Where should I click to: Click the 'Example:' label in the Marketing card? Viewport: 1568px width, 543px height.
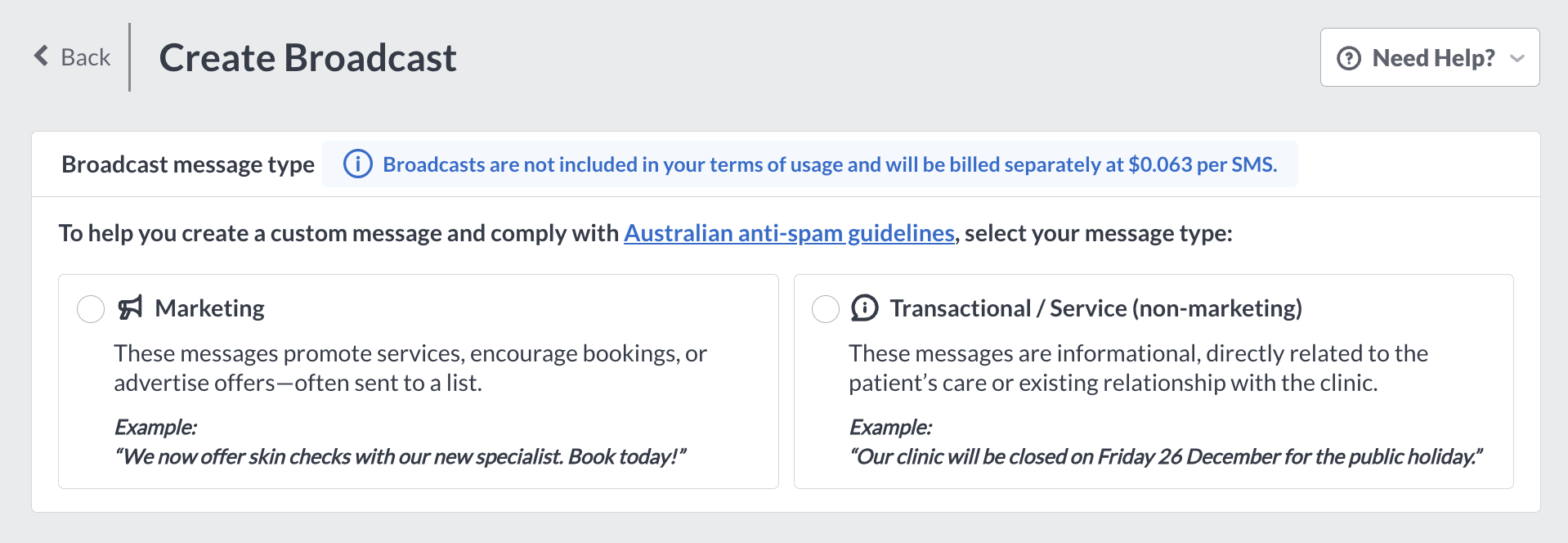(155, 427)
